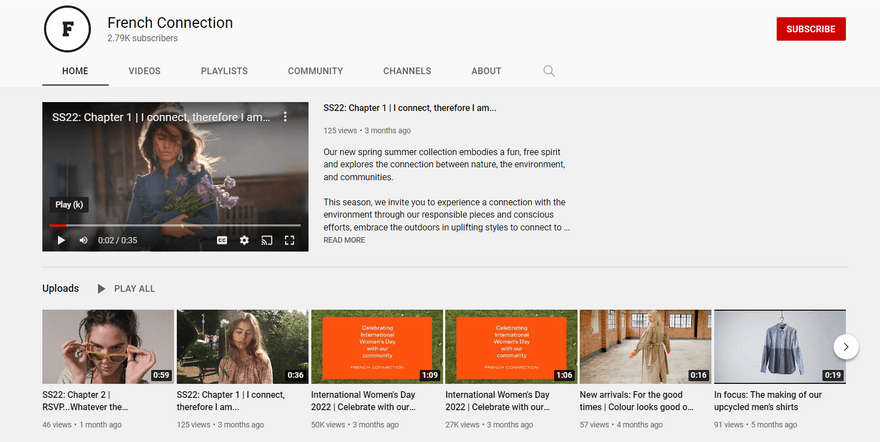Open the Playlists tab
The height and width of the screenshot is (442, 880).
coord(224,71)
